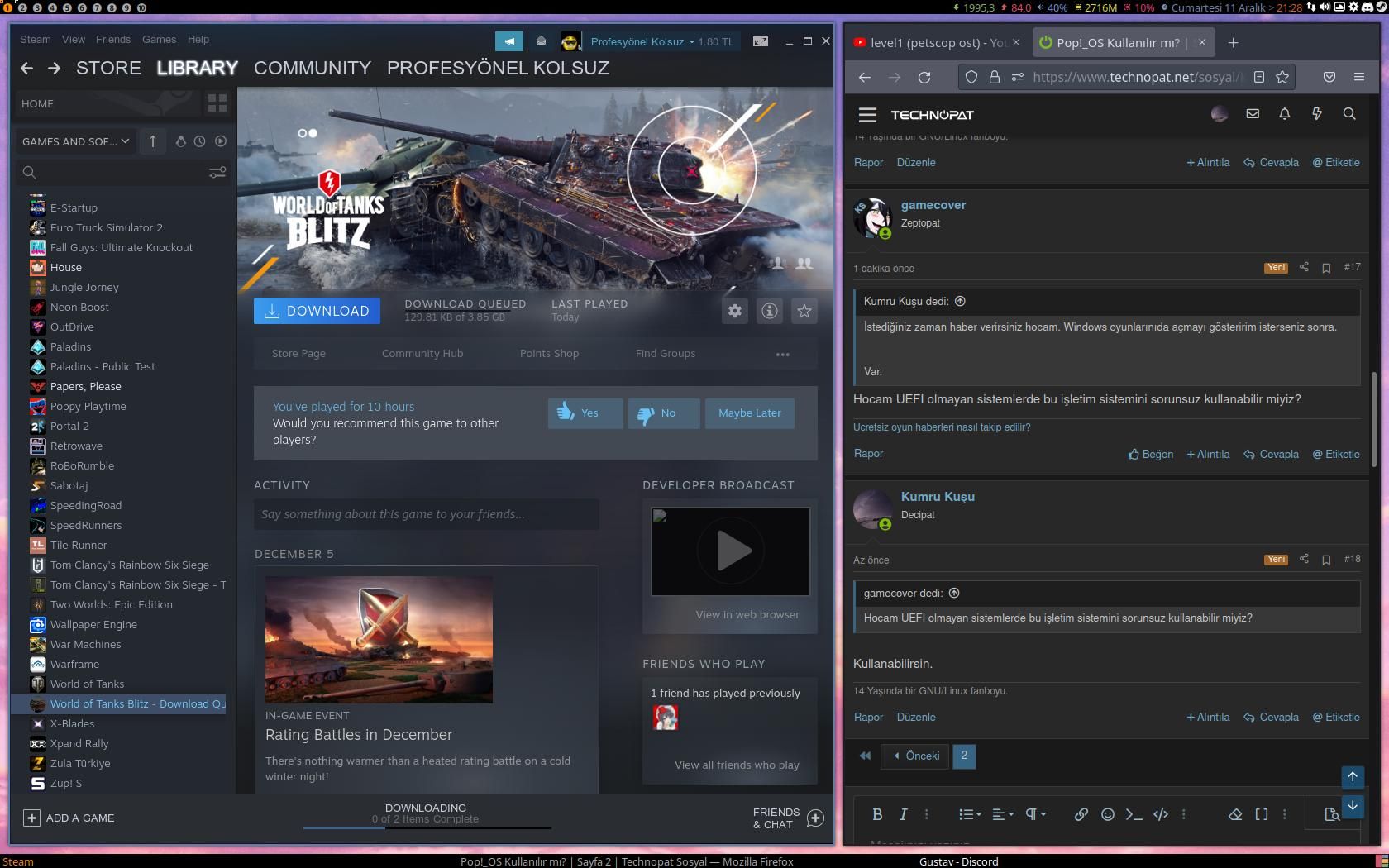Insert link in the reply editor

tap(1081, 814)
